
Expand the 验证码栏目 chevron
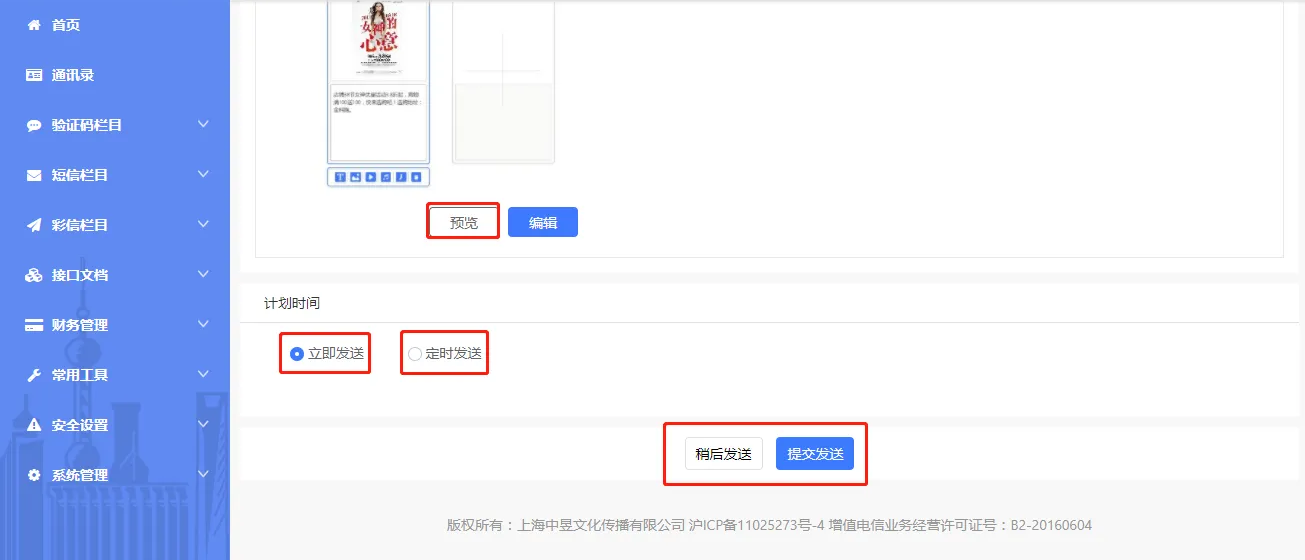[x=203, y=124]
